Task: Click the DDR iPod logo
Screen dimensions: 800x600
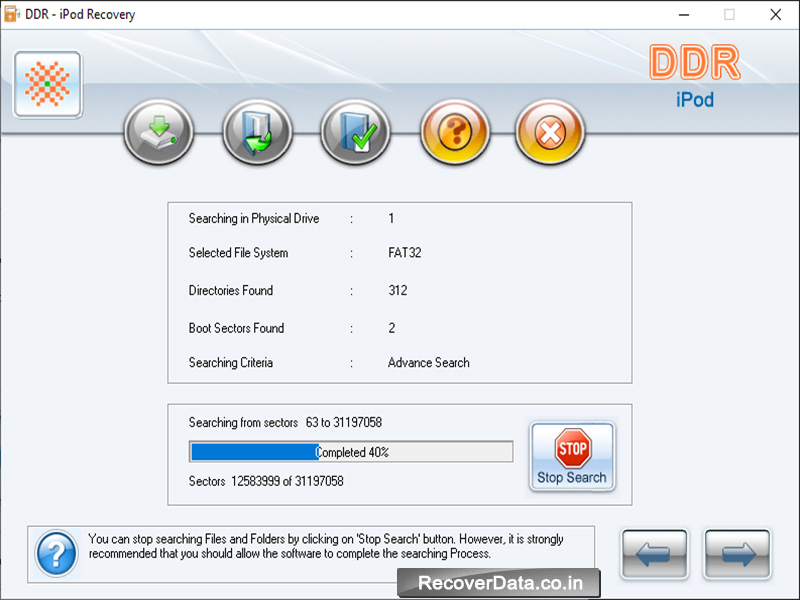Action: [x=695, y=76]
